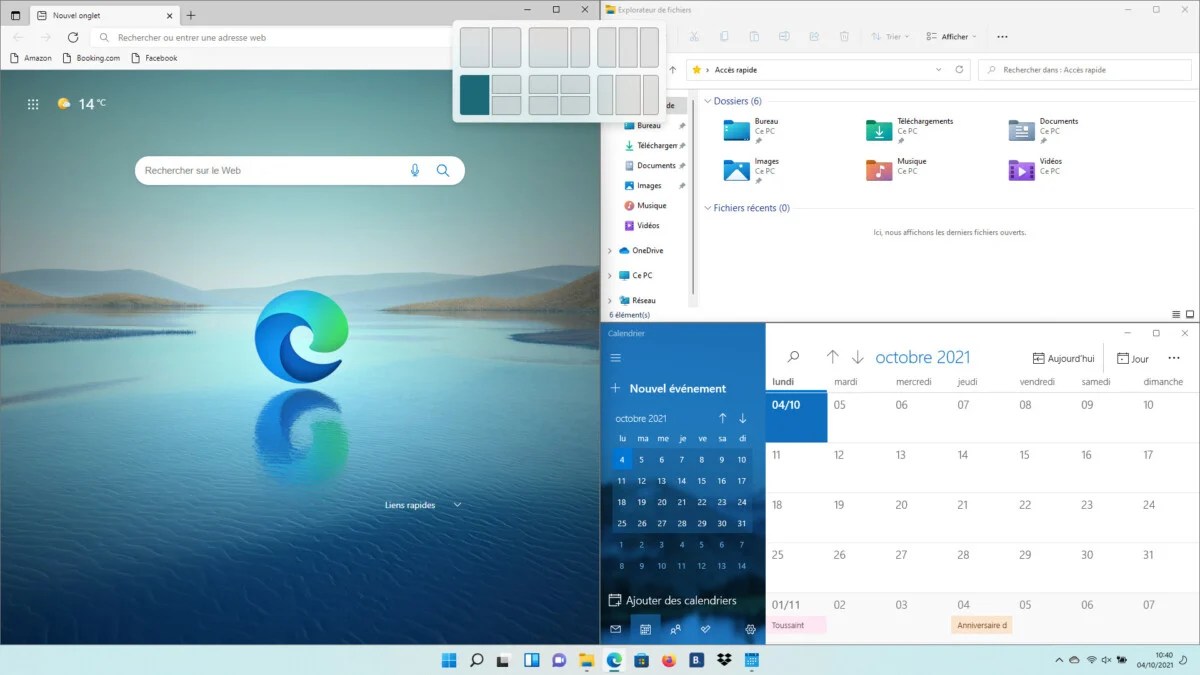Refresh the Accès rapide location in File Explorer
1200x675 pixels.
click(960, 70)
